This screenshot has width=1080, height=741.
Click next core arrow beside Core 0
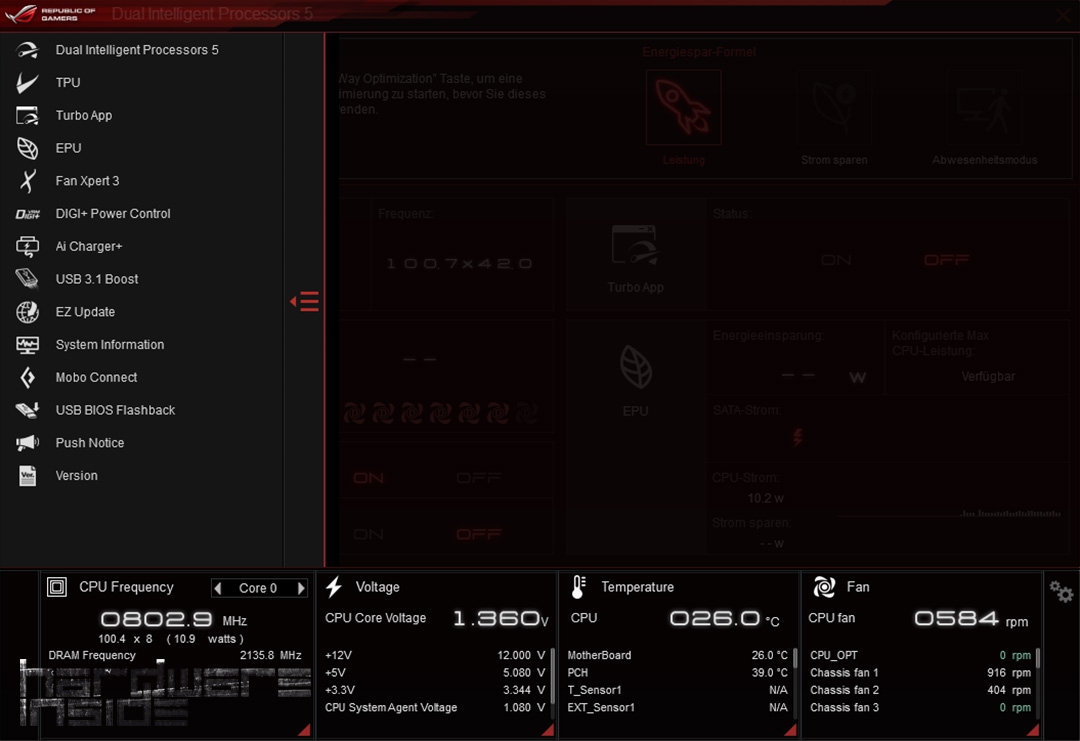[x=301, y=588]
